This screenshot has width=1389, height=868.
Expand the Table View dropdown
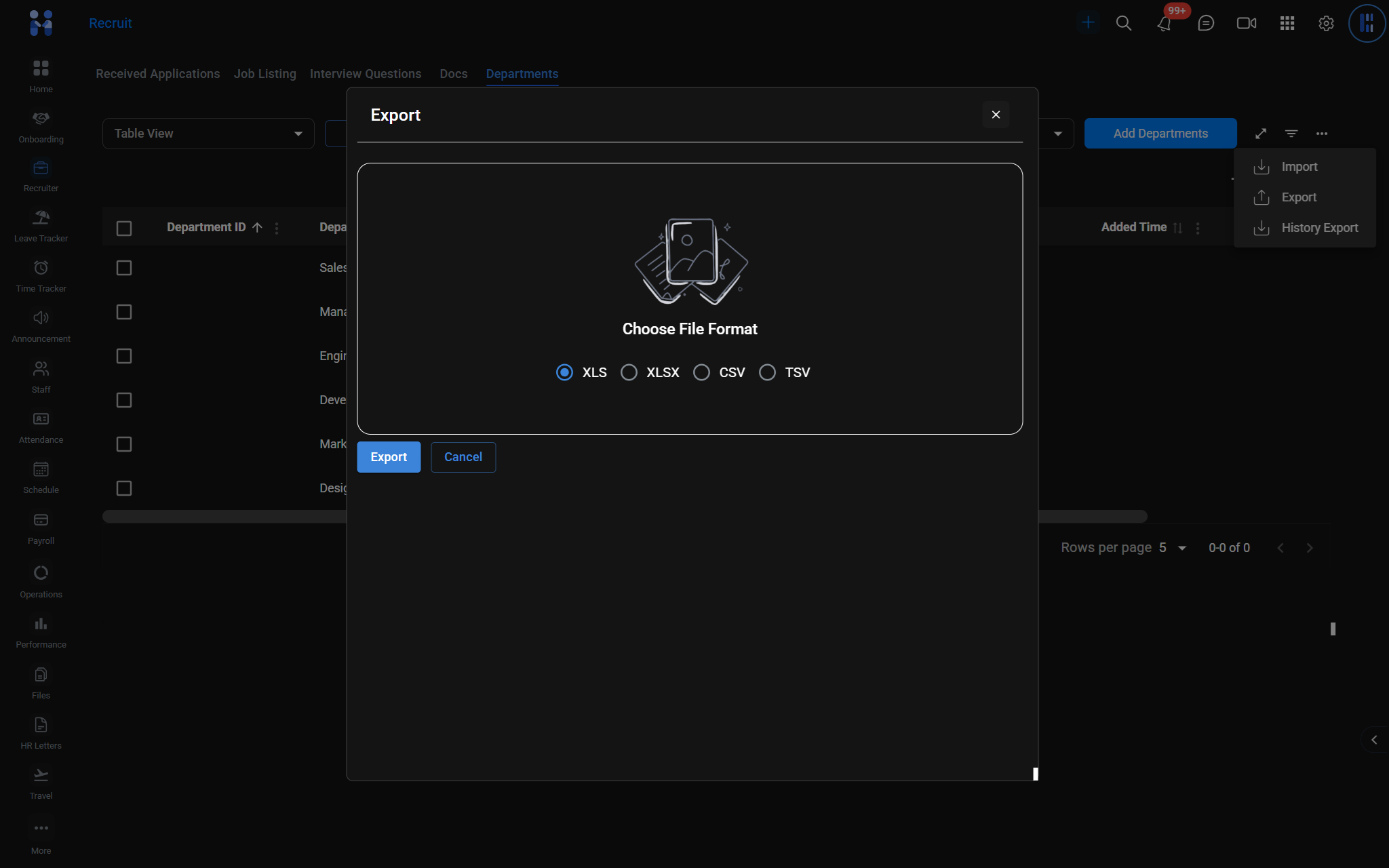coord(208,134)
